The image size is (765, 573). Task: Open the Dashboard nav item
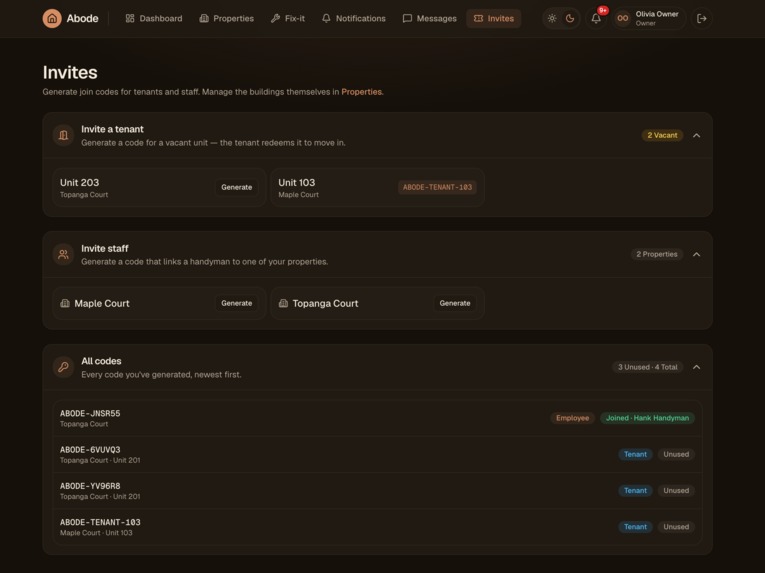(154, 19)
